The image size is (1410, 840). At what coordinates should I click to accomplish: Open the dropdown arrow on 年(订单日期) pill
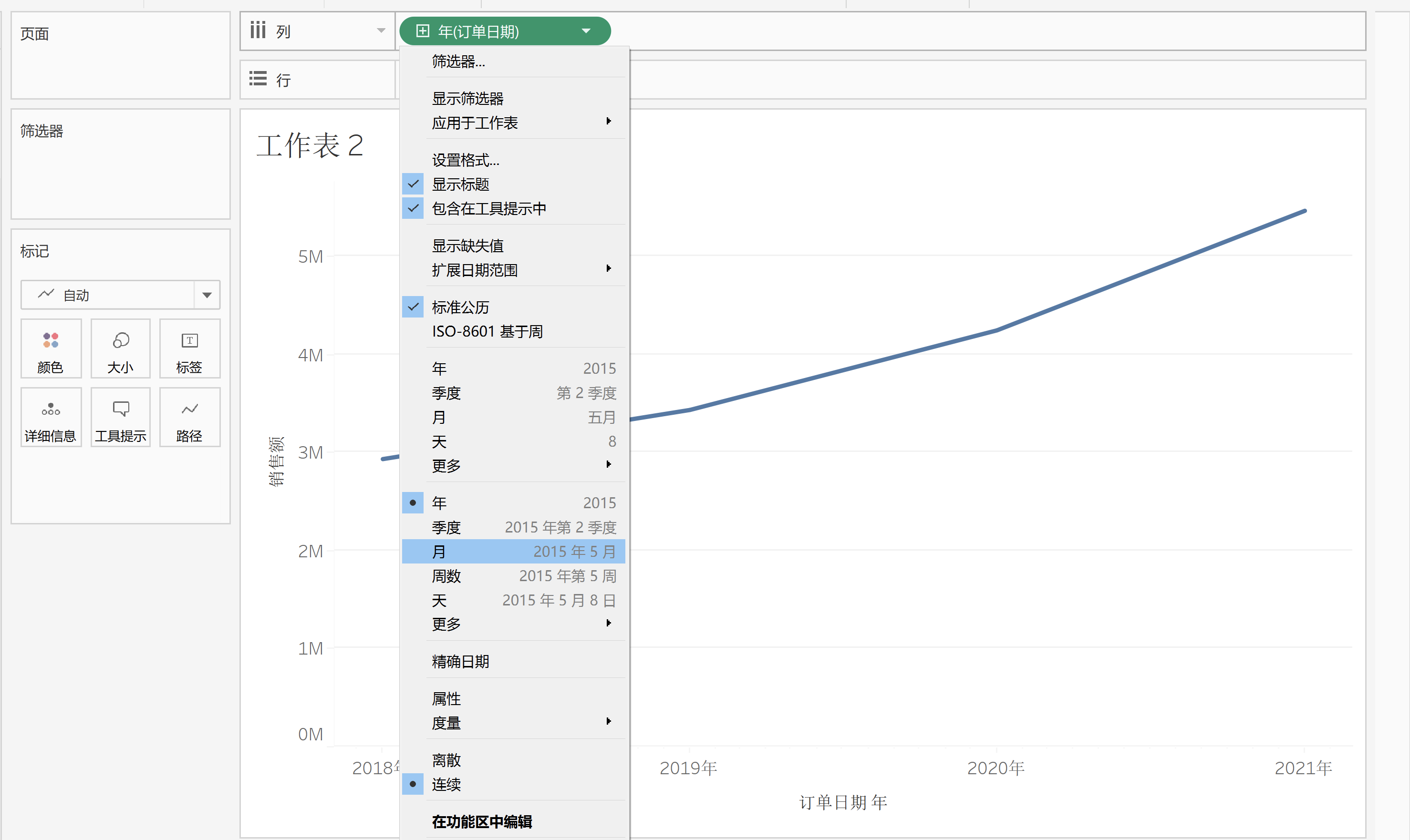pos(586,31)
